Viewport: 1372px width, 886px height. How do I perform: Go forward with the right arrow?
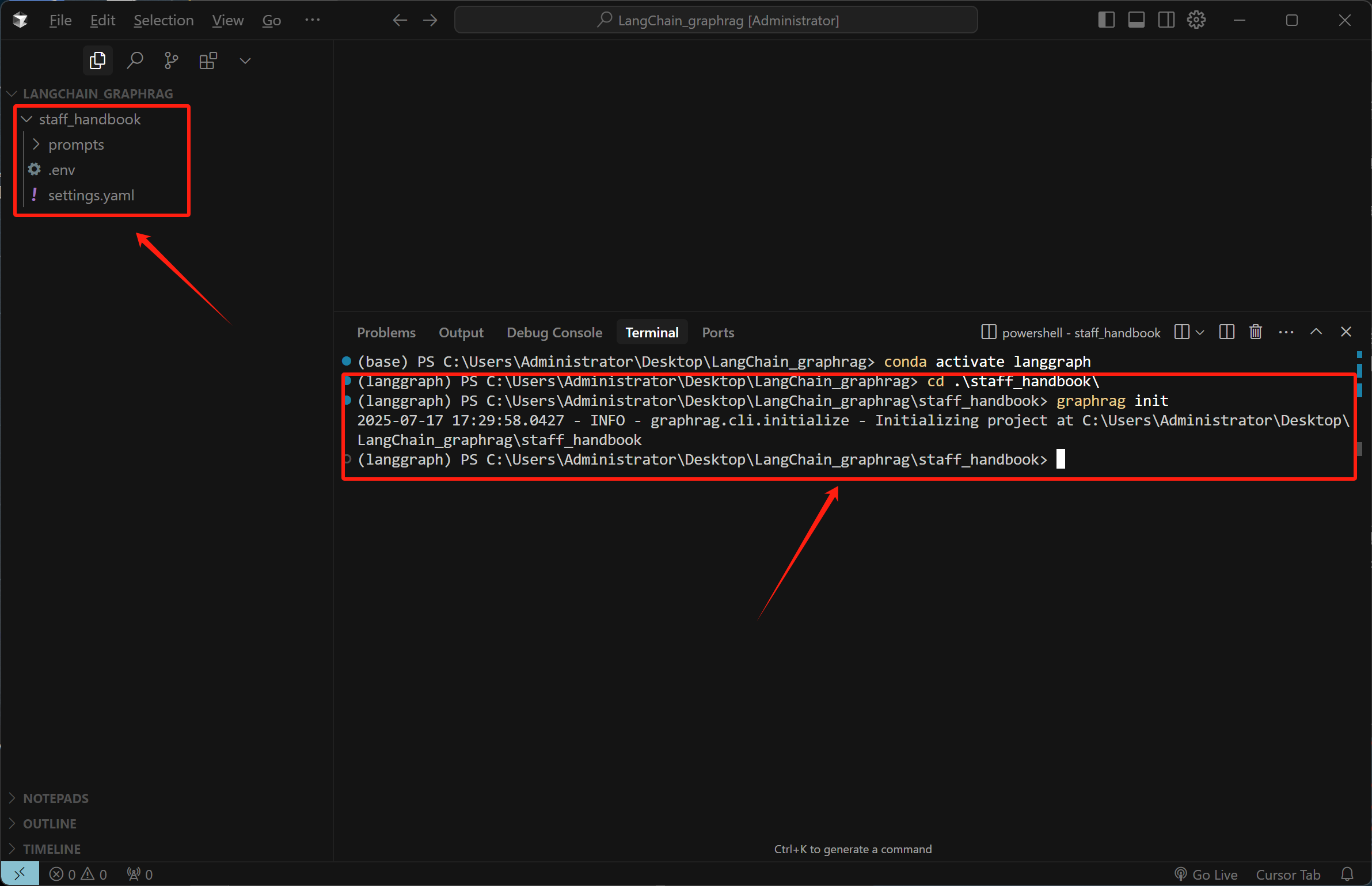pos(430,21)
